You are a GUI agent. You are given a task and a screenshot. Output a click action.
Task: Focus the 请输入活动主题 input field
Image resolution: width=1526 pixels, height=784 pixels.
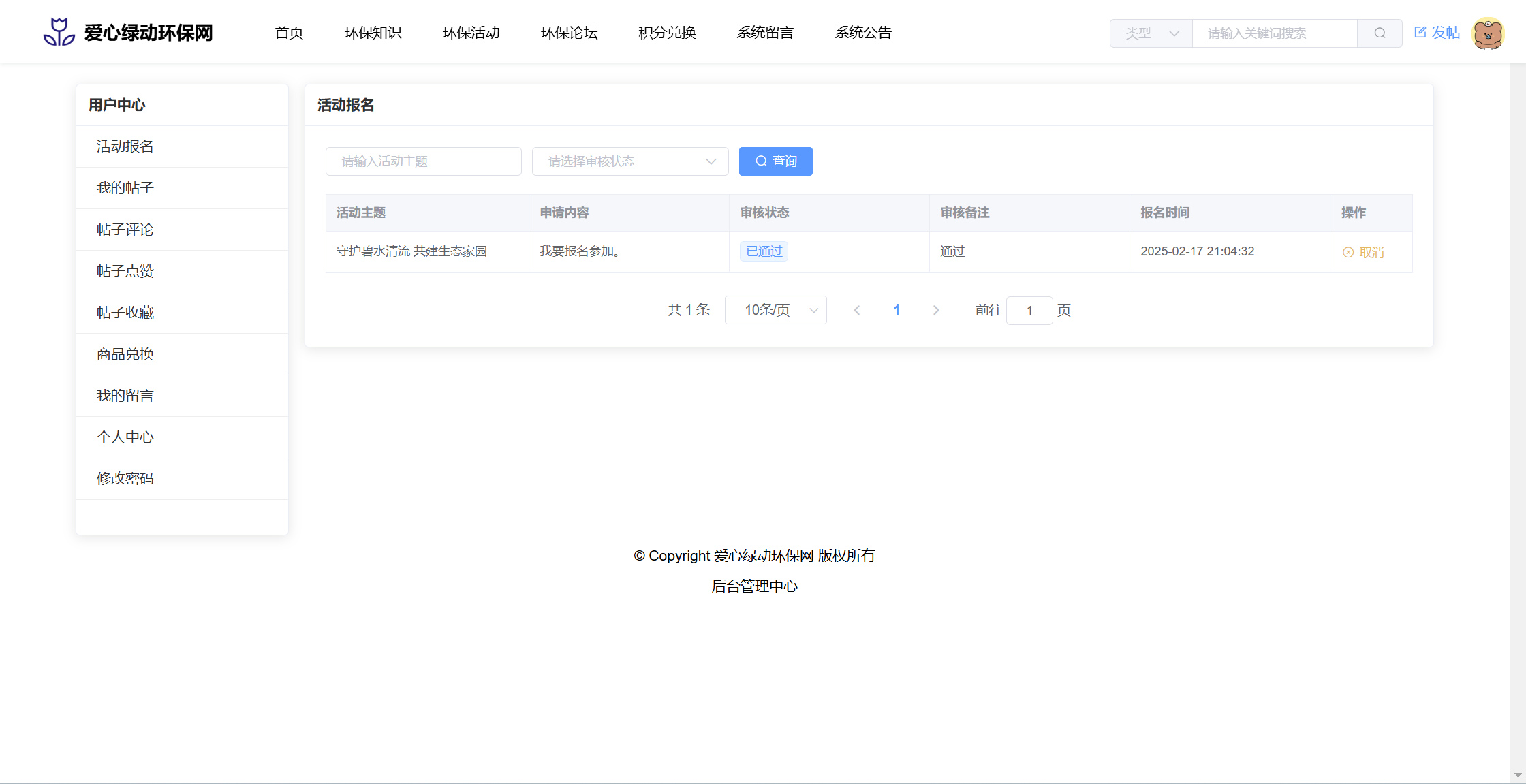pos(424,161)
